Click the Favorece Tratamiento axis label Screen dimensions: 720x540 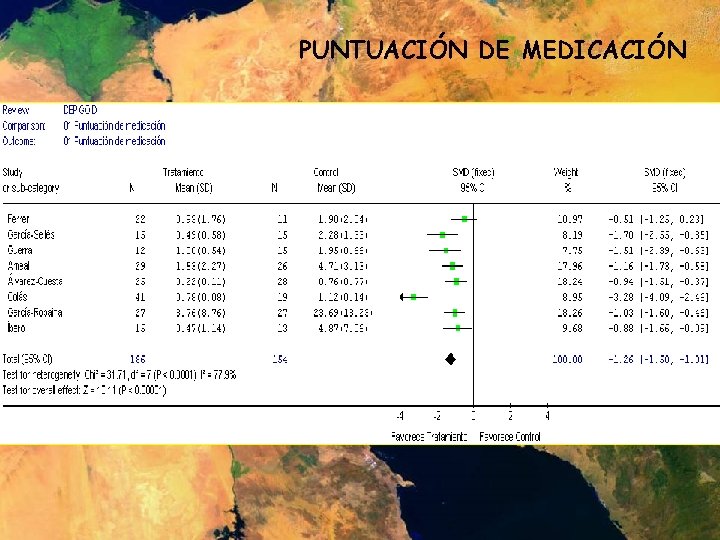429,437
